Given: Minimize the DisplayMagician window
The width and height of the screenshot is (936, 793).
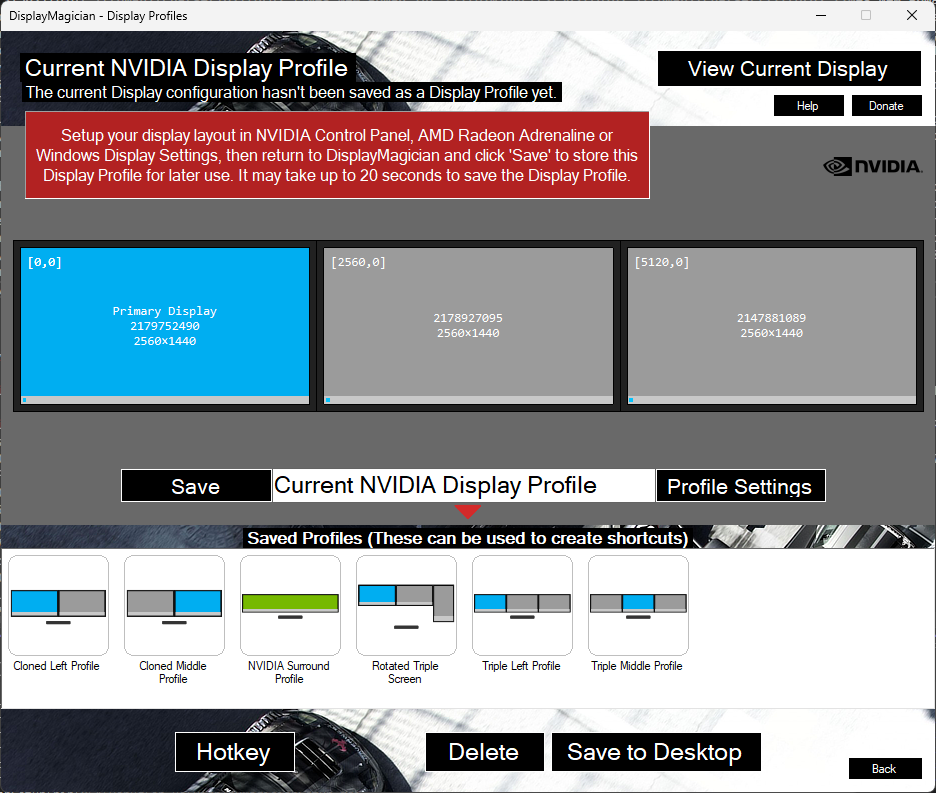Looking at the screenshot, I should [x=821, y=16].
